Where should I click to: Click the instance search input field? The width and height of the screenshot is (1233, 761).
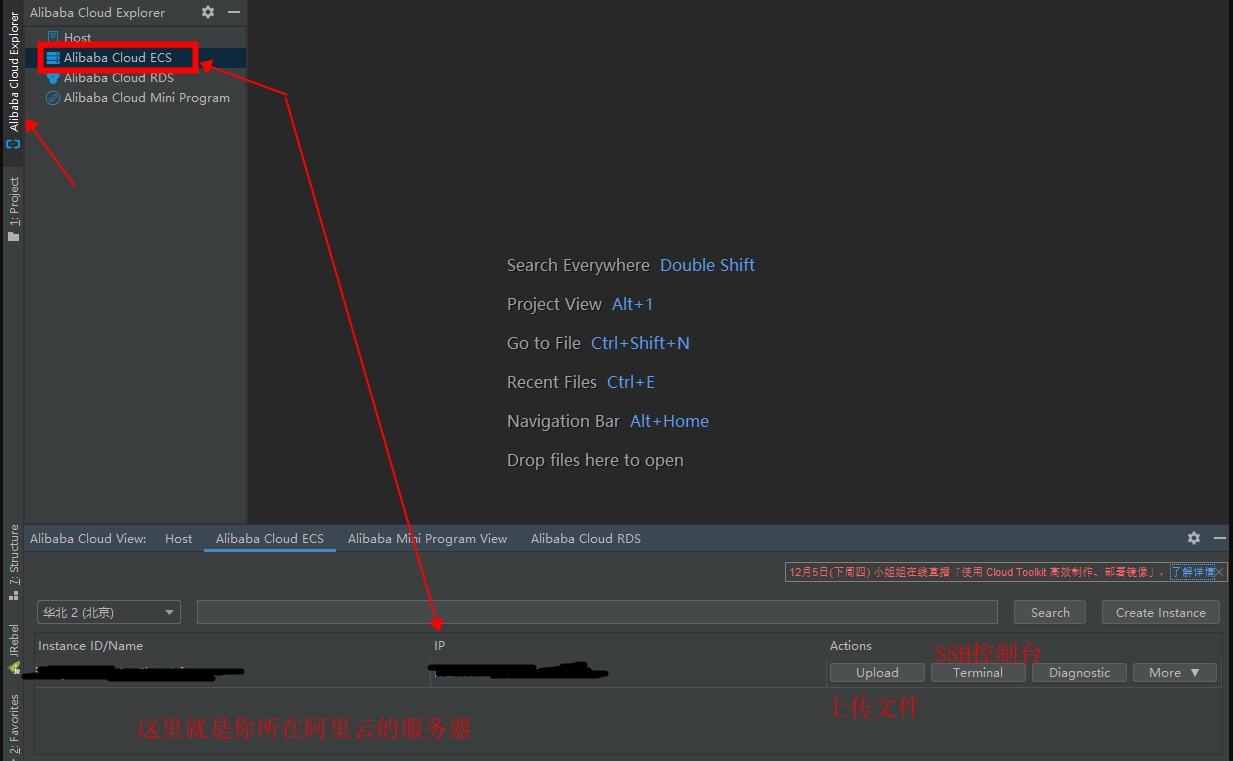coord(597,612)
